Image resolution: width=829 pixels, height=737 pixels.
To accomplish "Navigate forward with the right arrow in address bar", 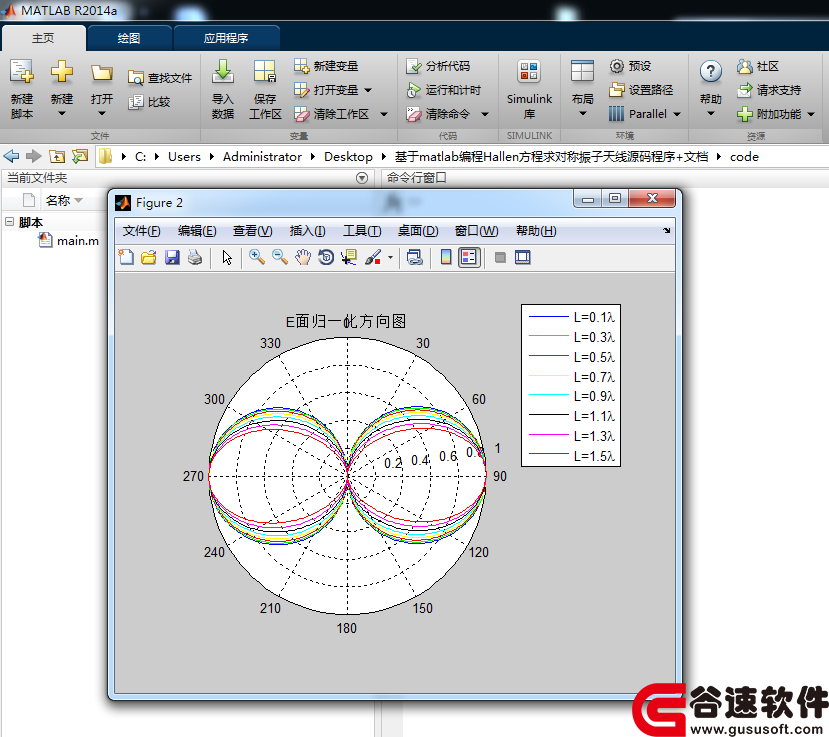I will [x=34, y=156].
